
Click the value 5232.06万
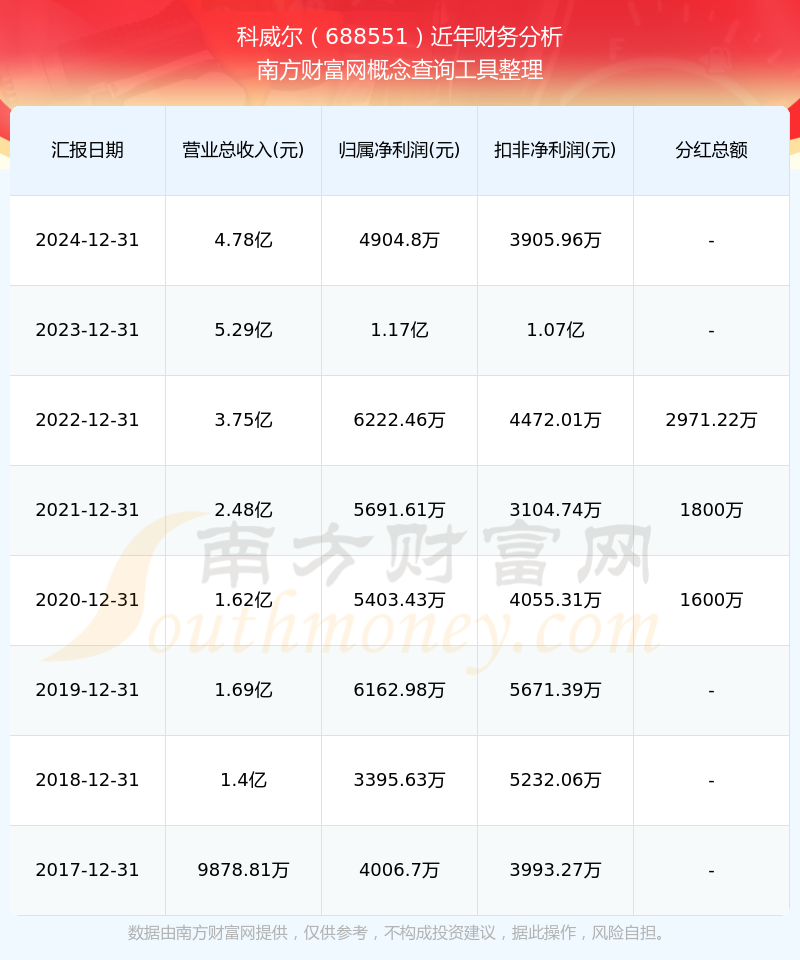[x=555, y=780]
